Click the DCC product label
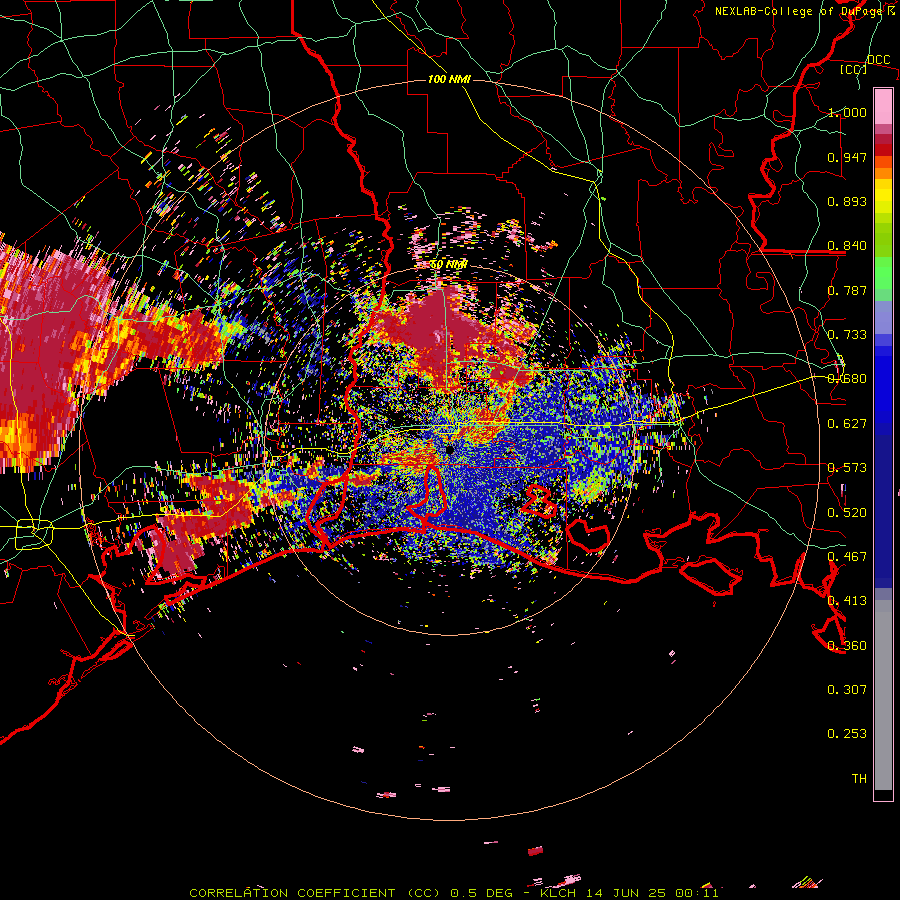The width and height of the screenshot is (900, 900). click(x=878, y=59)
